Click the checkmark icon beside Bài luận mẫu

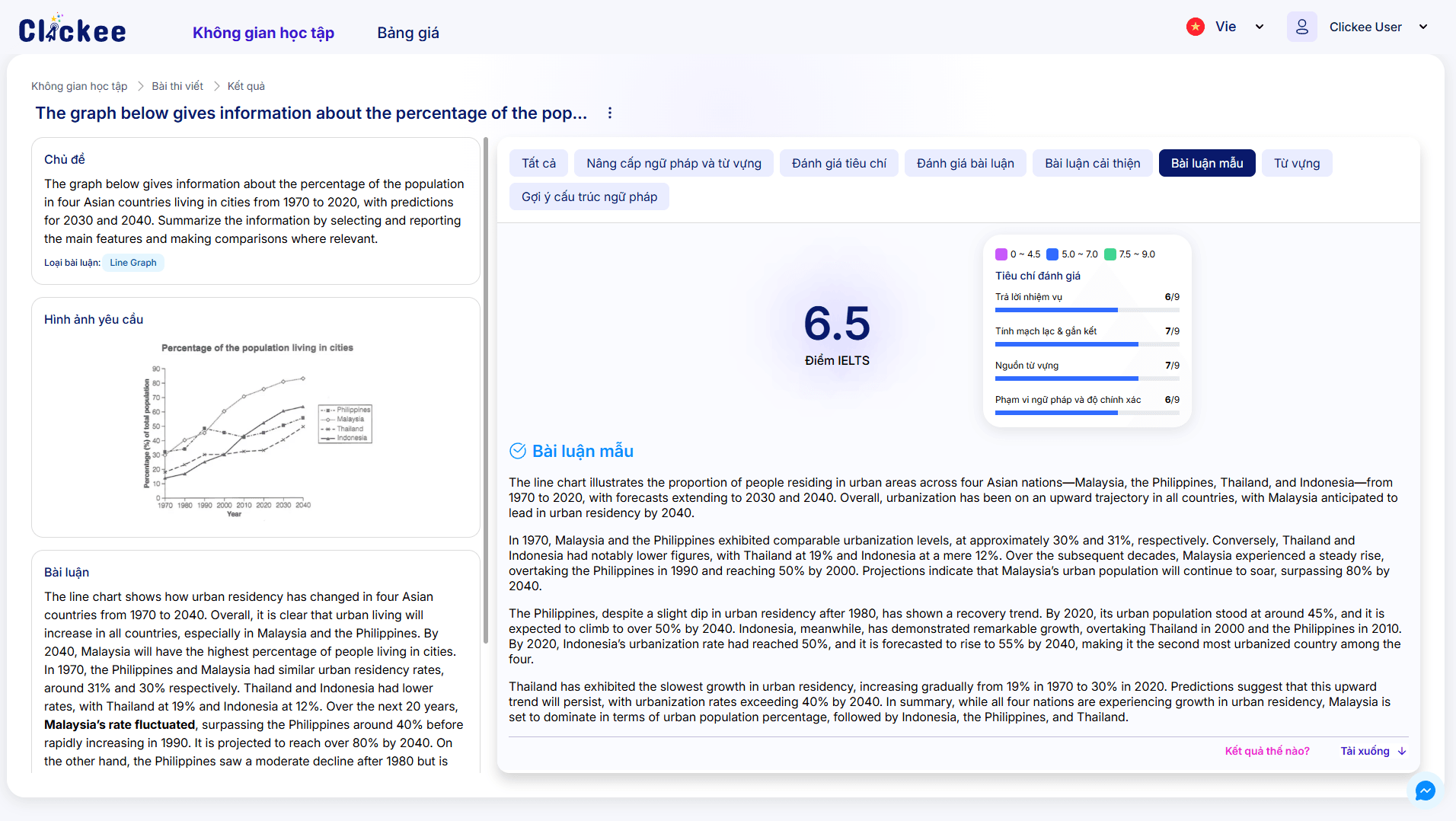click(x=518, y=451)
